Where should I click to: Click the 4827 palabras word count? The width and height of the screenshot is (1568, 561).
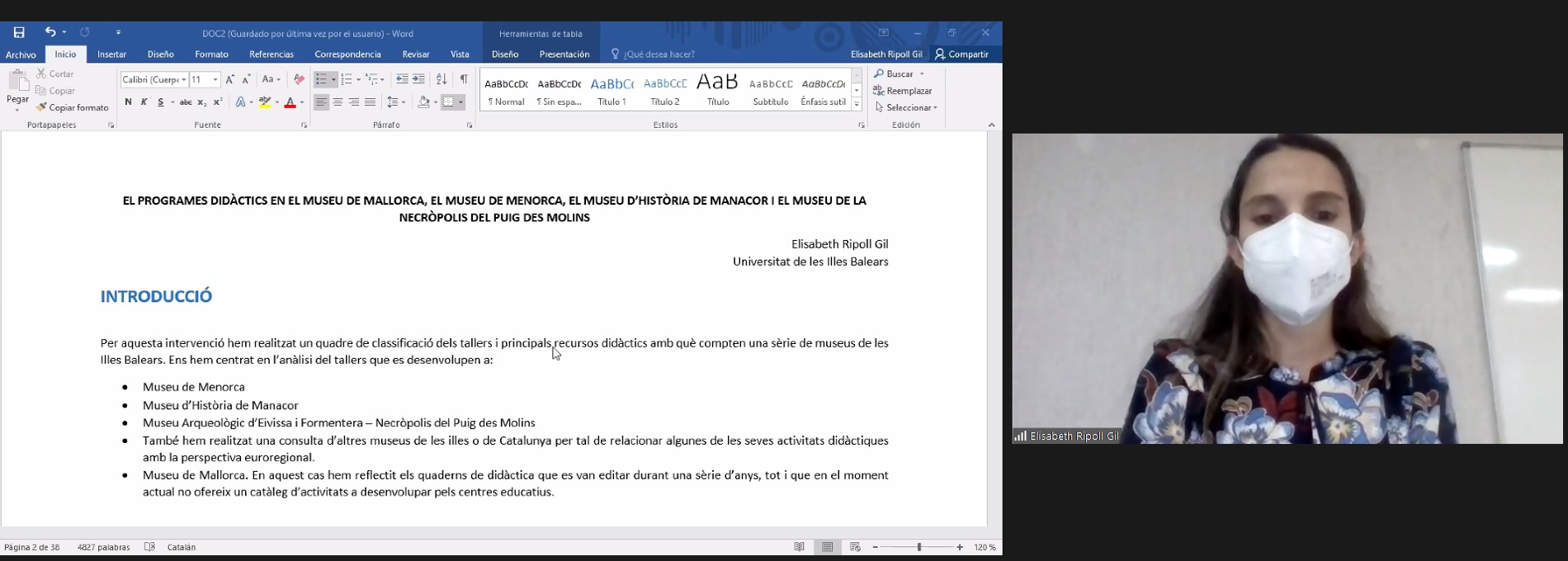[103, 547]
